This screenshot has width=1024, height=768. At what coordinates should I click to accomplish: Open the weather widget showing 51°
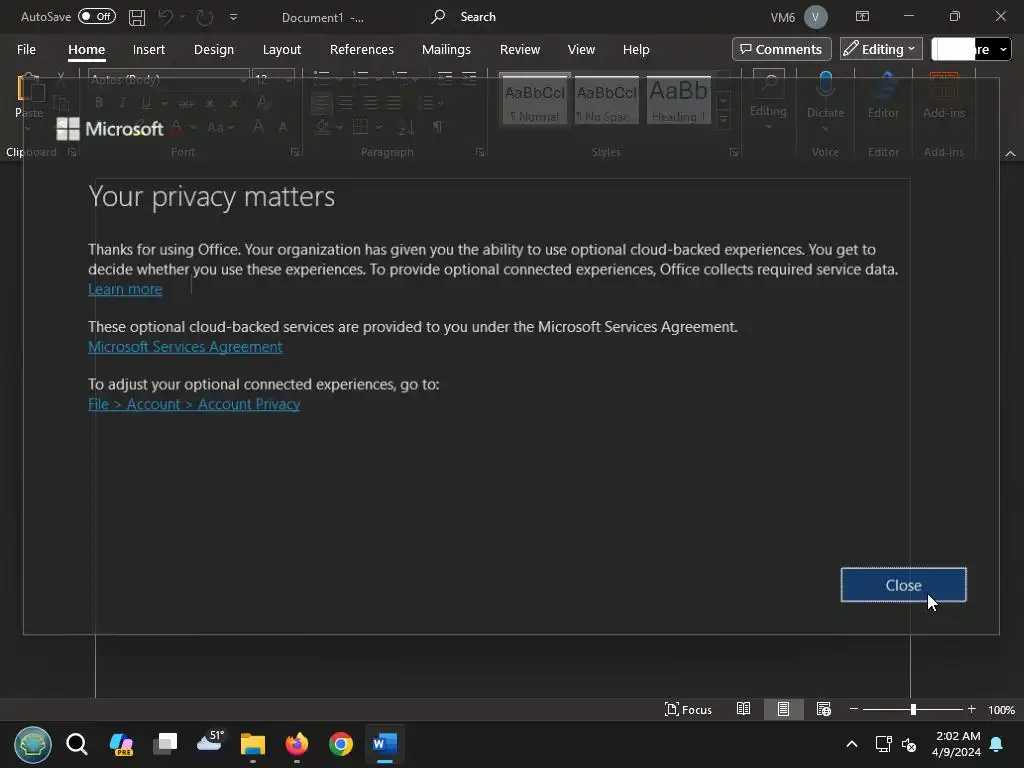[x=210, y=742]
